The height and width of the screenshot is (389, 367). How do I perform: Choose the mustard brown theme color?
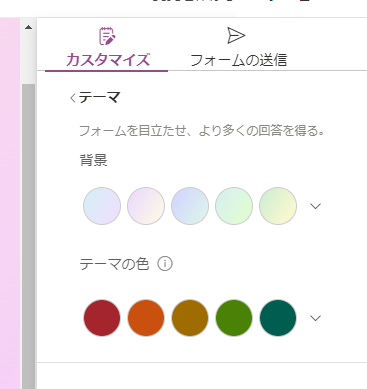190,318
